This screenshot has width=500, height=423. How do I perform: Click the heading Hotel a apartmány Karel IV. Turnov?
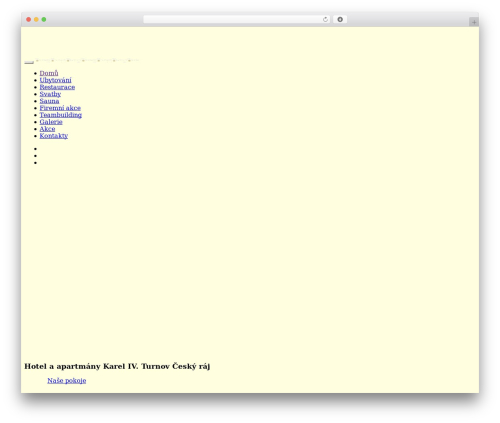pyautogui.click(x=117, y=366)
